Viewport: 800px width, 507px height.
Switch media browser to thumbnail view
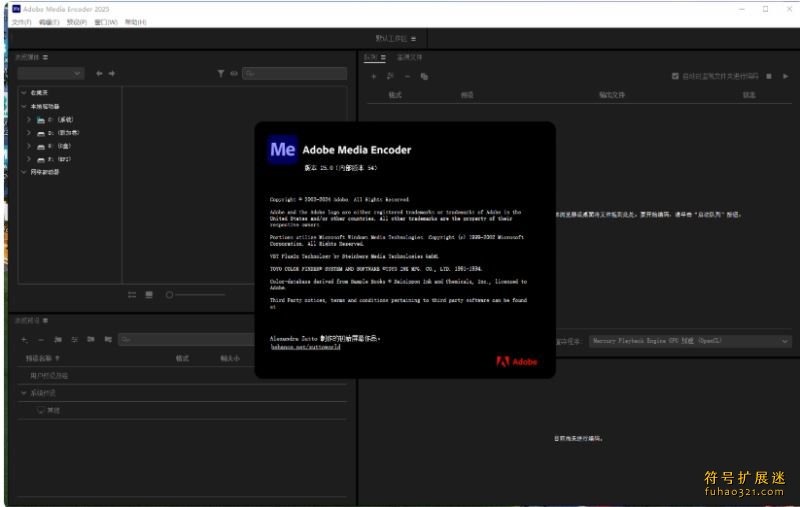(149, 295)
